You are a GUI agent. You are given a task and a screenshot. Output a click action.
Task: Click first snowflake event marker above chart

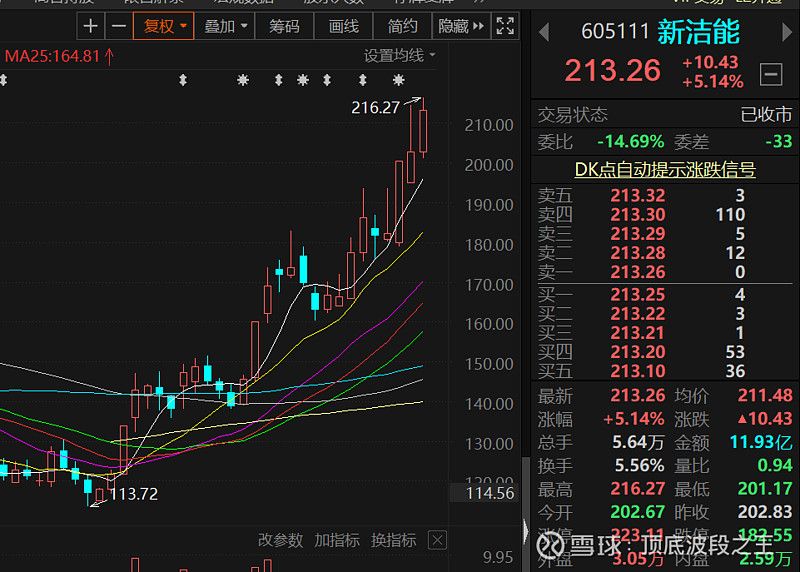point(243,80)
